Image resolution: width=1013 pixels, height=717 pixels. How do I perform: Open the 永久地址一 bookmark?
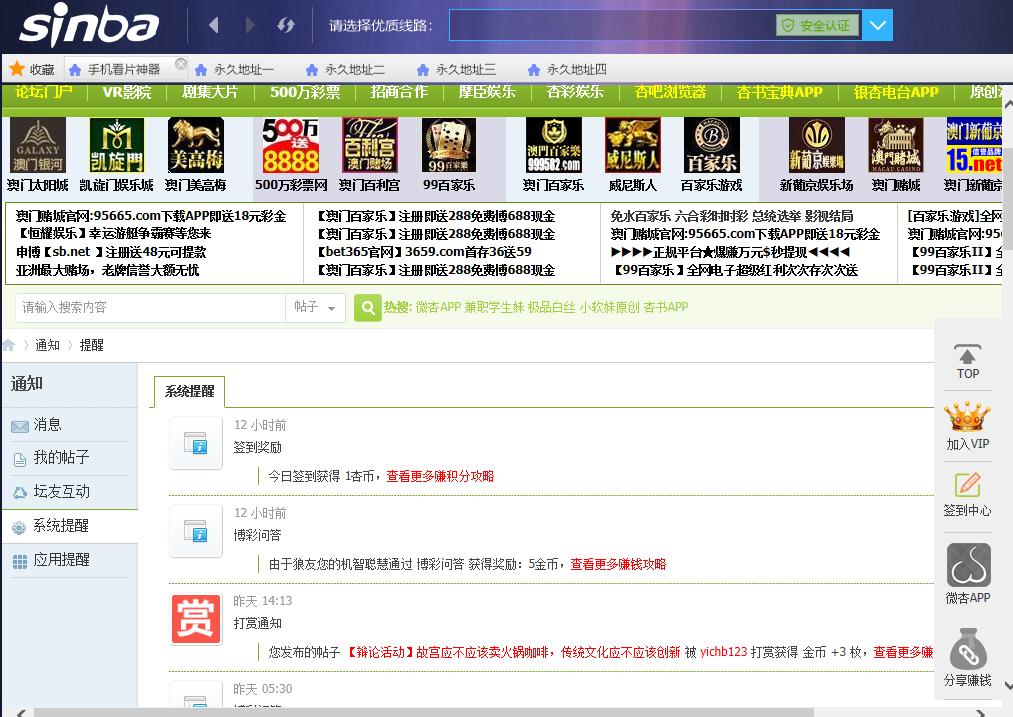point(235,69)
